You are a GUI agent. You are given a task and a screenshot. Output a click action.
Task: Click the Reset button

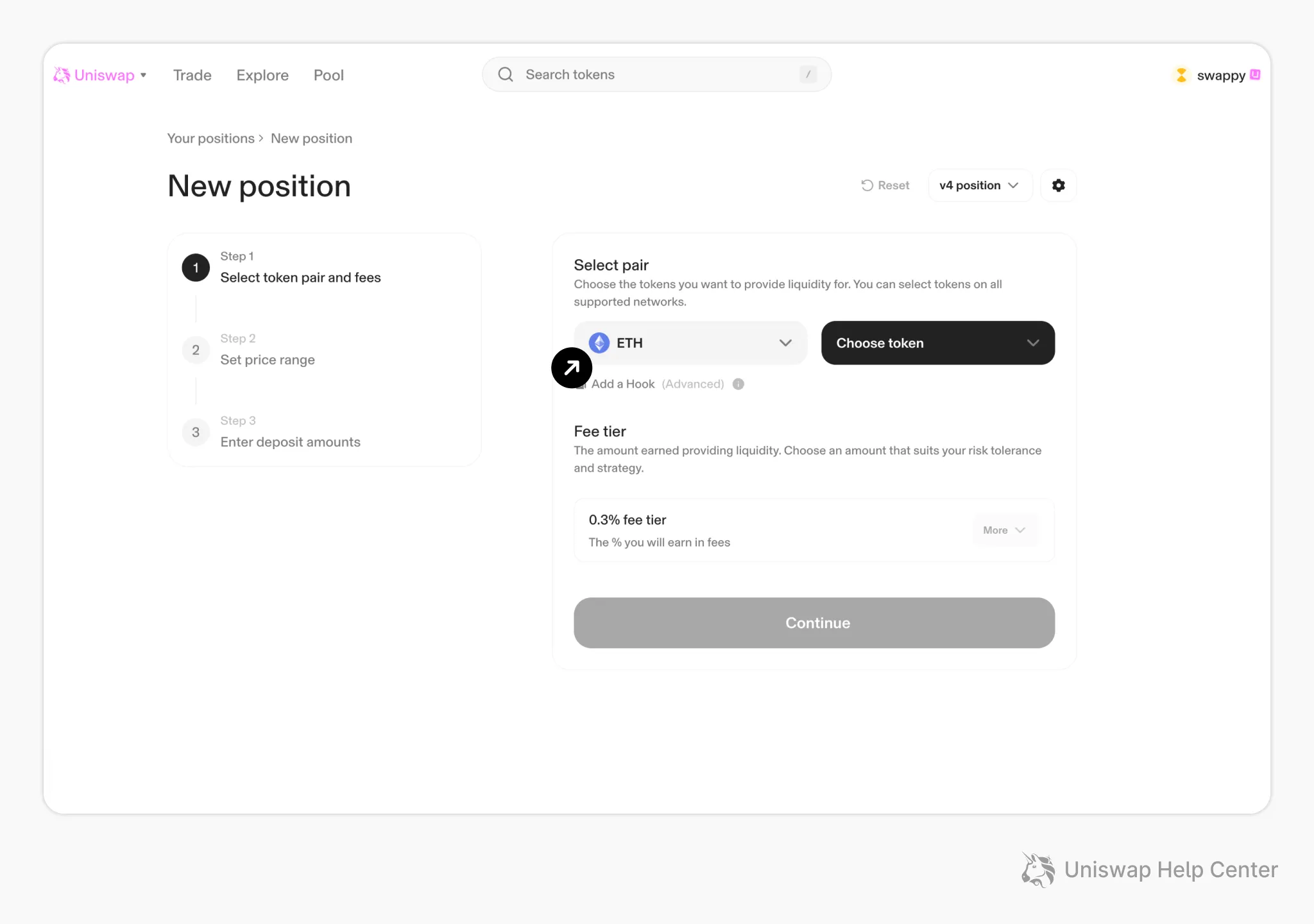885,185
